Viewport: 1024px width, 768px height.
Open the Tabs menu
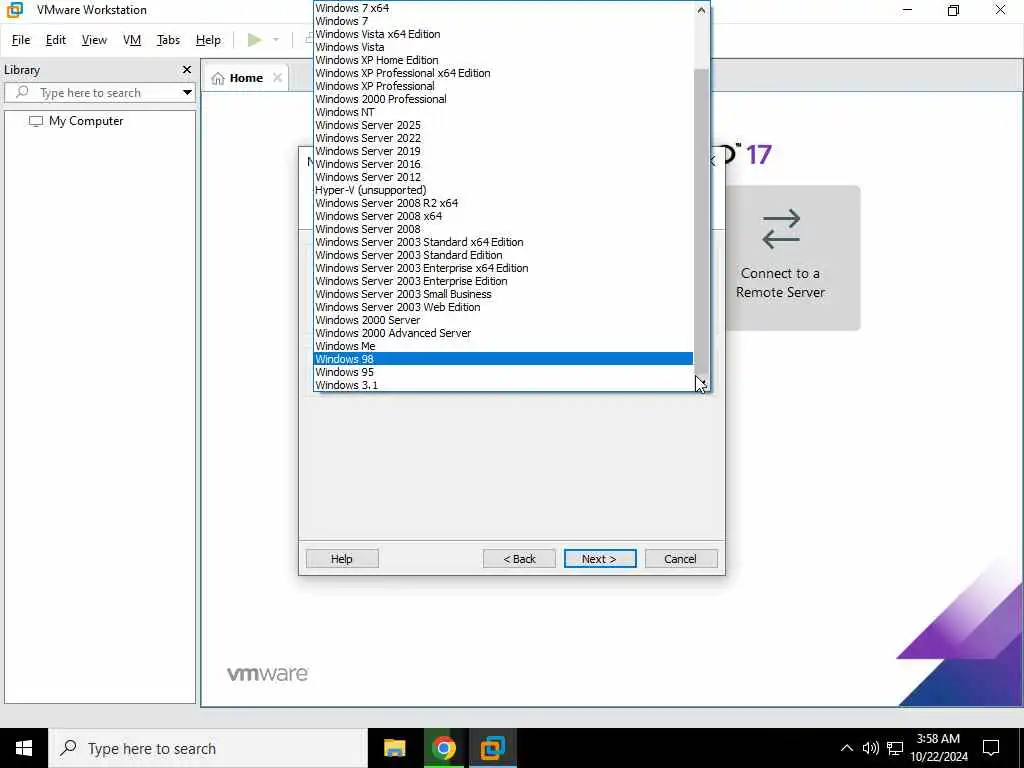[168, 40]
